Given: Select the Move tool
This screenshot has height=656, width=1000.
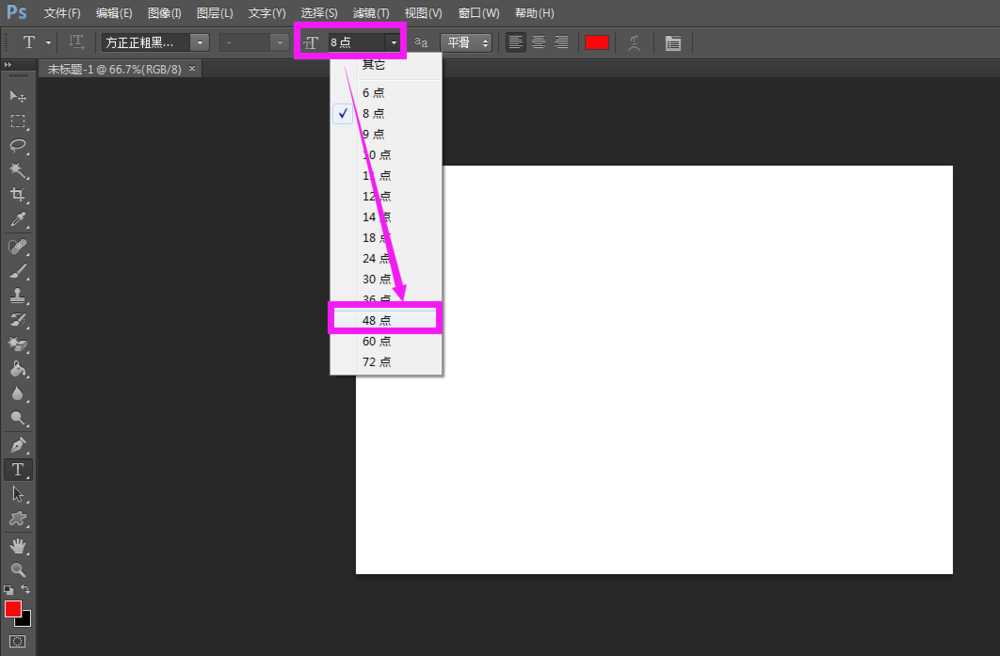Looking at the screenshot, I should (17, 96).
